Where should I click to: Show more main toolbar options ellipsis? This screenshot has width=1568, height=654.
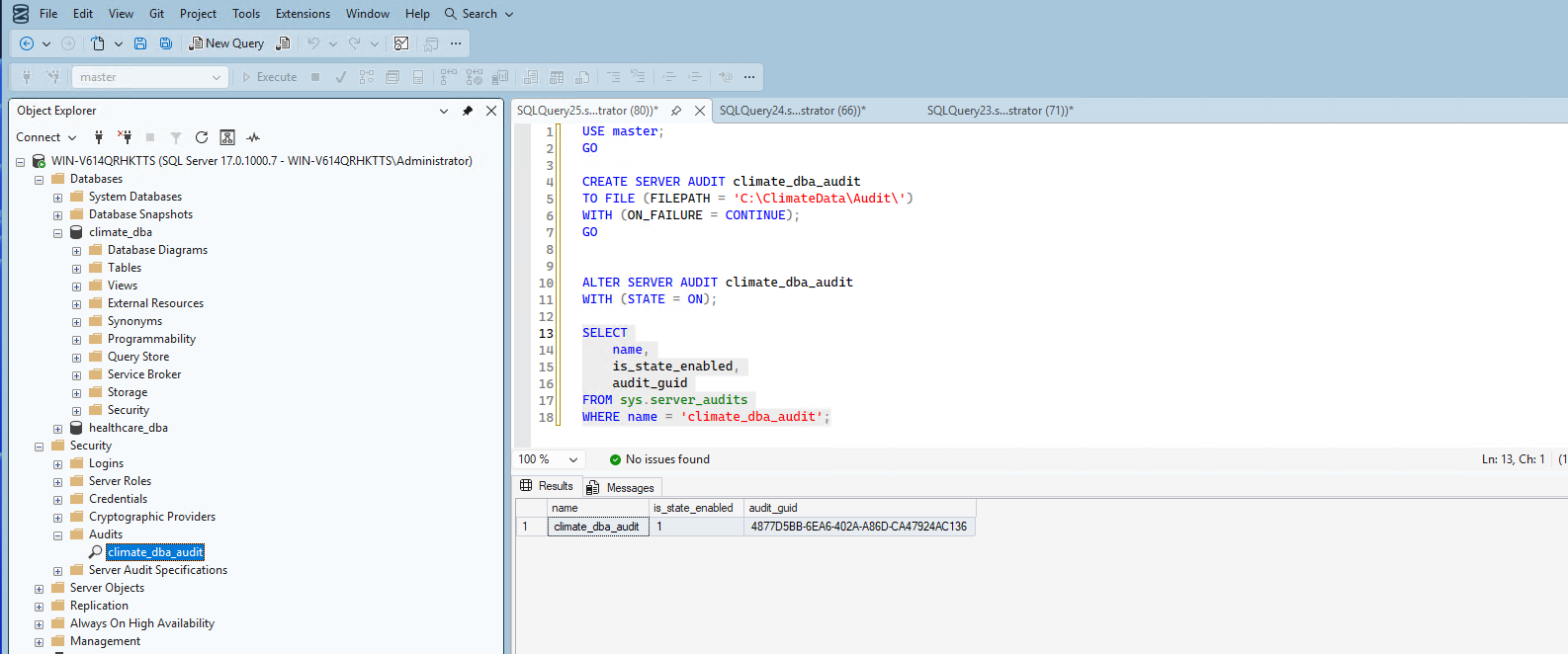click(456, 43)
